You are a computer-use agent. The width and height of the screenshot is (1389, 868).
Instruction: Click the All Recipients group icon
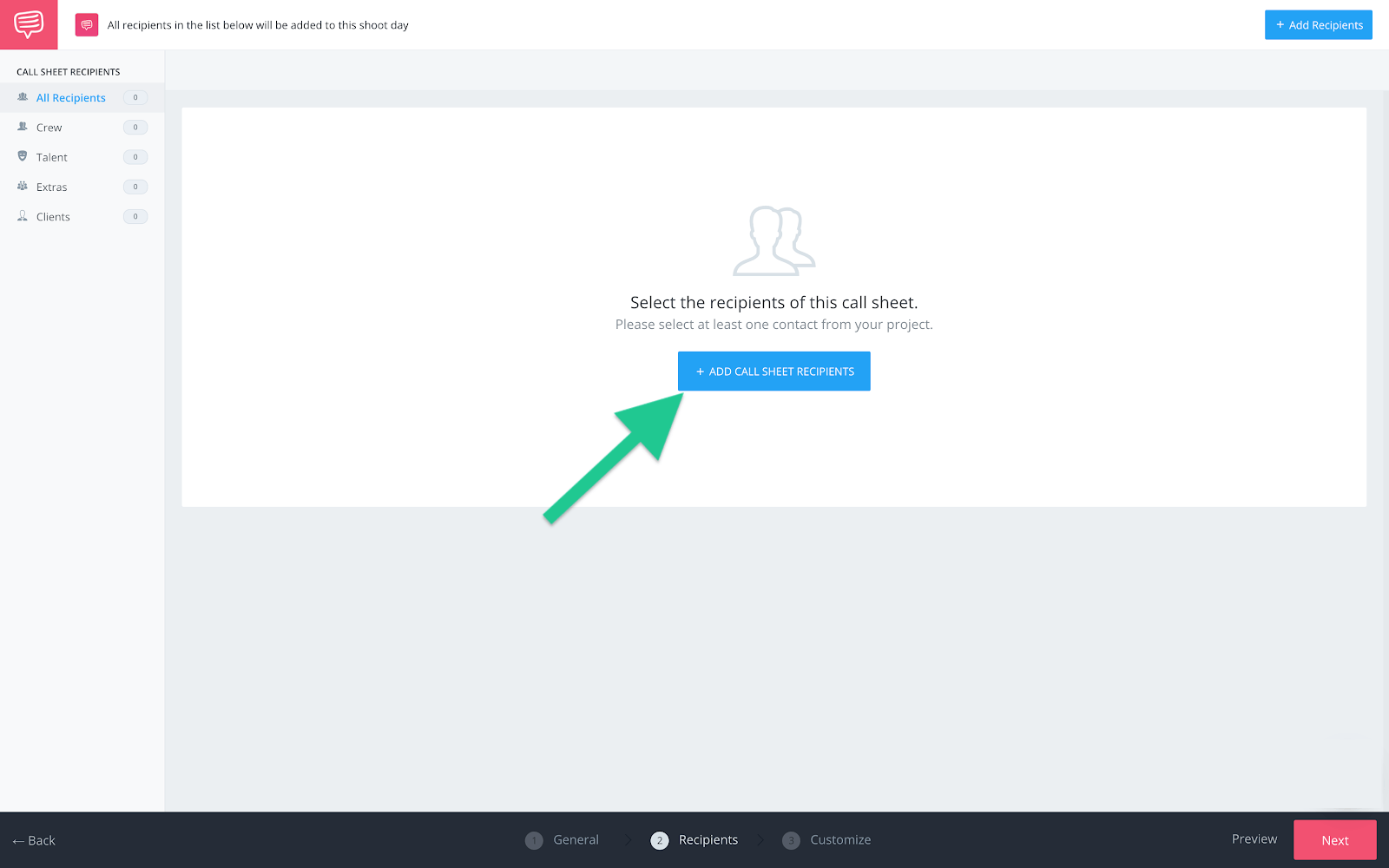coord(23,97)
